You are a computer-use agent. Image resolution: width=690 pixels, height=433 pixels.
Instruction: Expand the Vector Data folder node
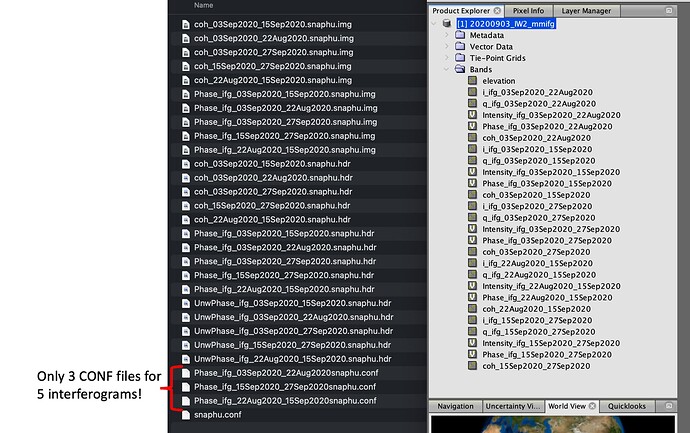point(447,46)
